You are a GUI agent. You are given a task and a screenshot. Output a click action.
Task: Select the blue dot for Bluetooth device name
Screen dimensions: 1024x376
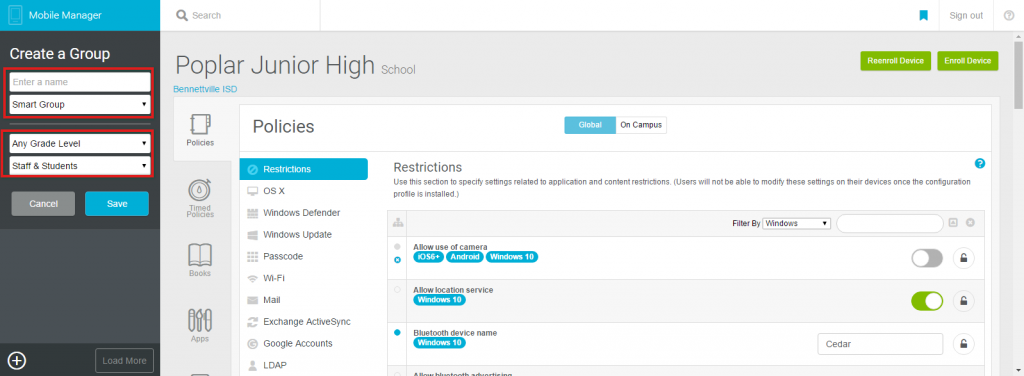click(x=397, y=333)
